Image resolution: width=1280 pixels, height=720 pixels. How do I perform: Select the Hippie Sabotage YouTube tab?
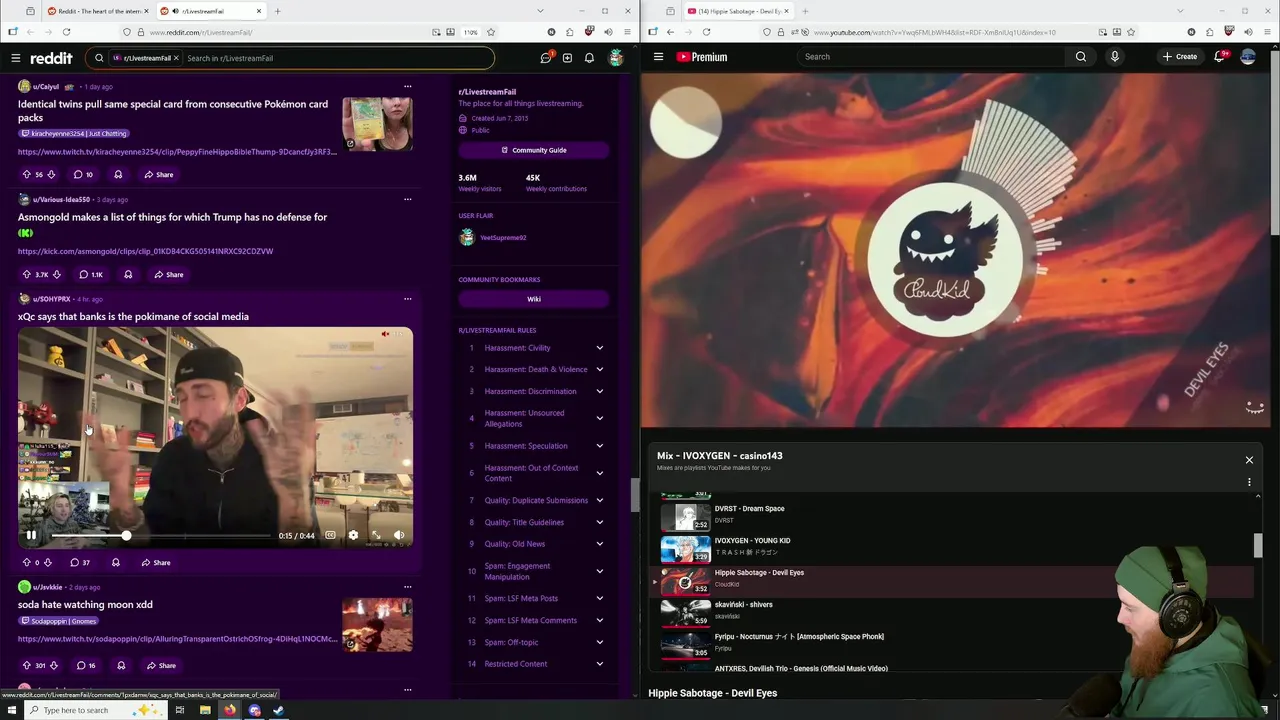coord(738,11)
